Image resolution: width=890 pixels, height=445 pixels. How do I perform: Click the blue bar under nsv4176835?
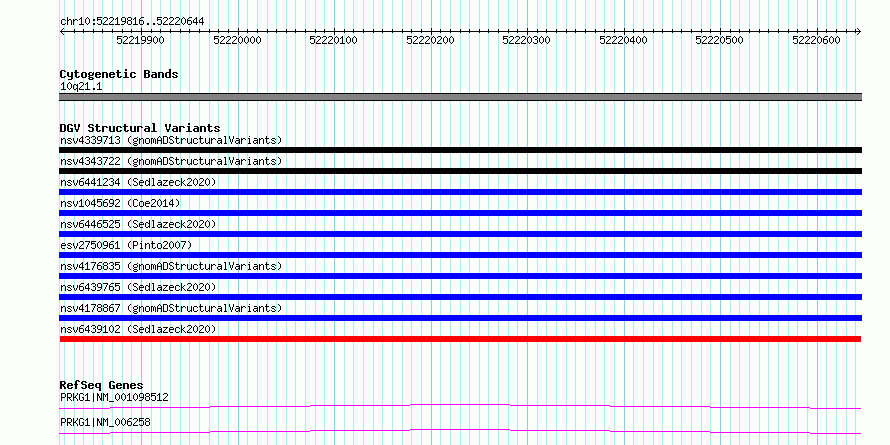(460, 276)
